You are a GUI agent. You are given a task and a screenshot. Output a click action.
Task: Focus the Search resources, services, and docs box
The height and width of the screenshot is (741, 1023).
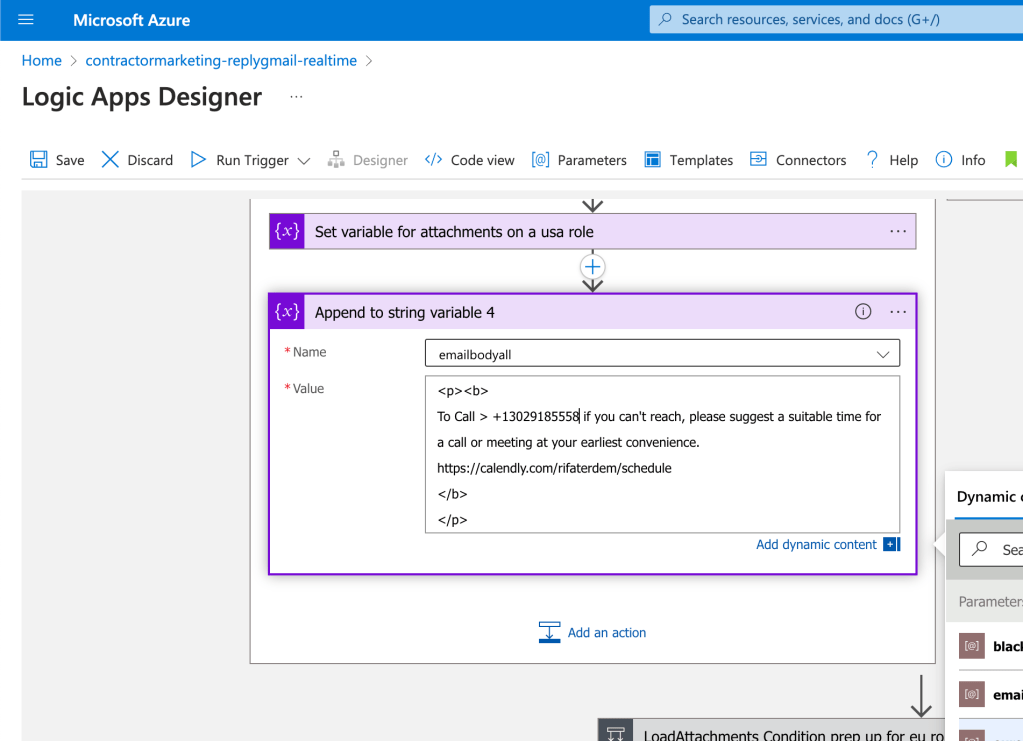[x=836, y=20]
